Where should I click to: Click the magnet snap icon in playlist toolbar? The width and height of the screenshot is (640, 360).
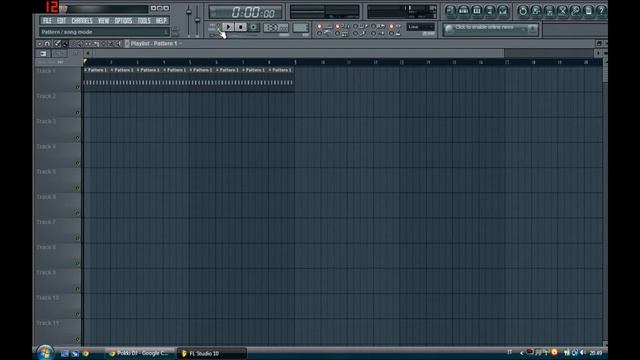click(48, 43)
